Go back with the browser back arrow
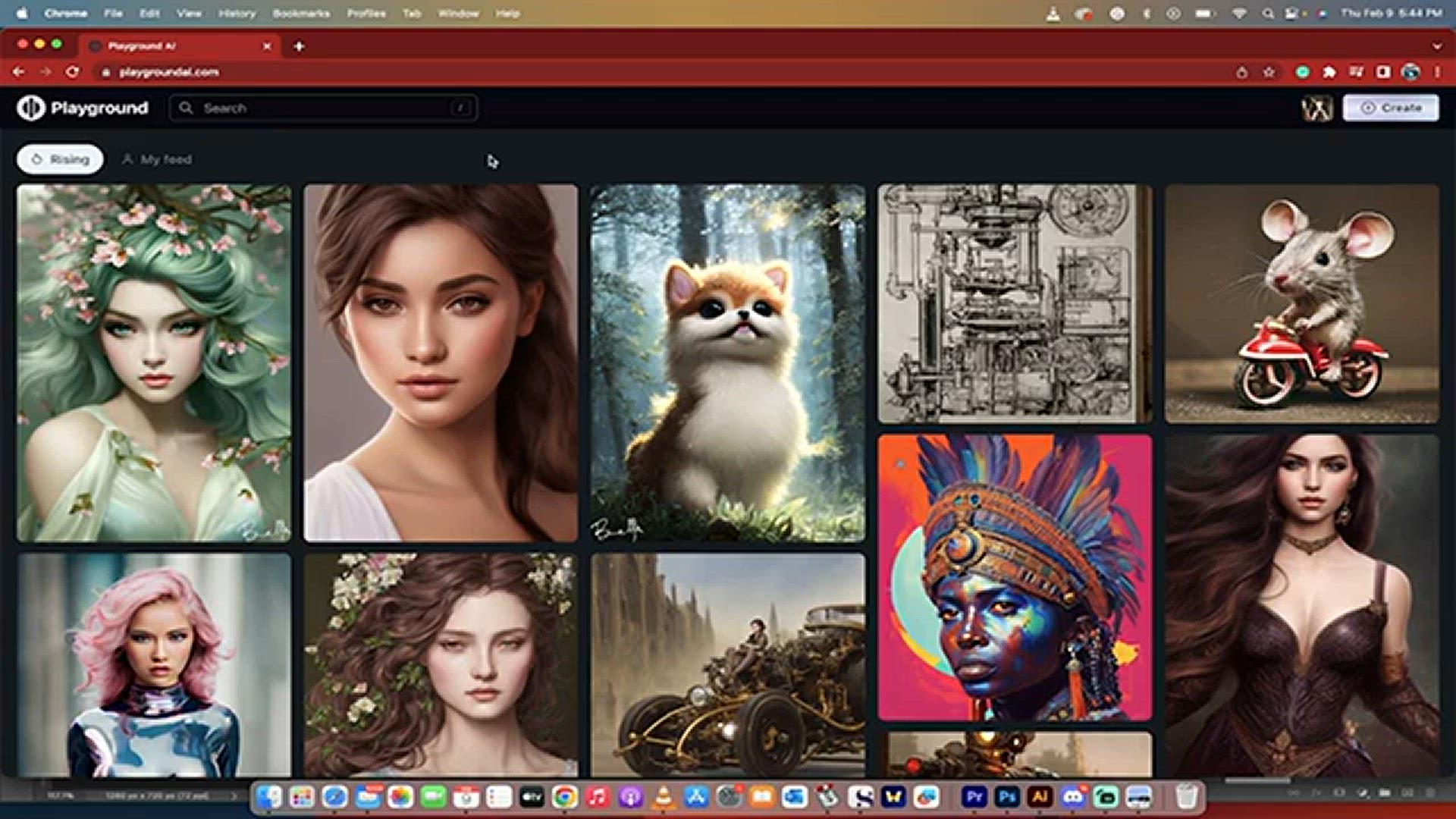 click(x=19, y=72)
